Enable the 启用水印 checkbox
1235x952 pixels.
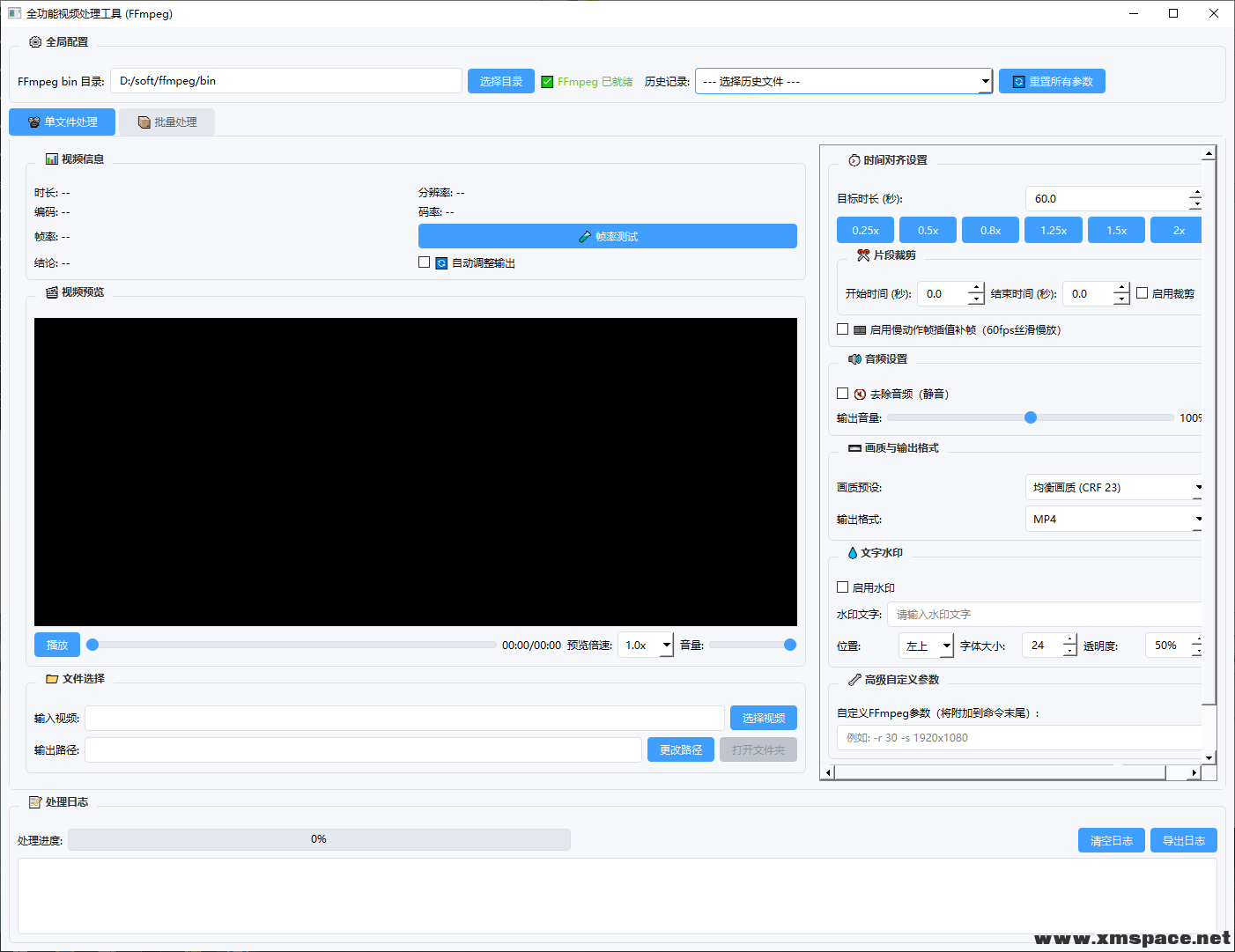coord(843,587)
